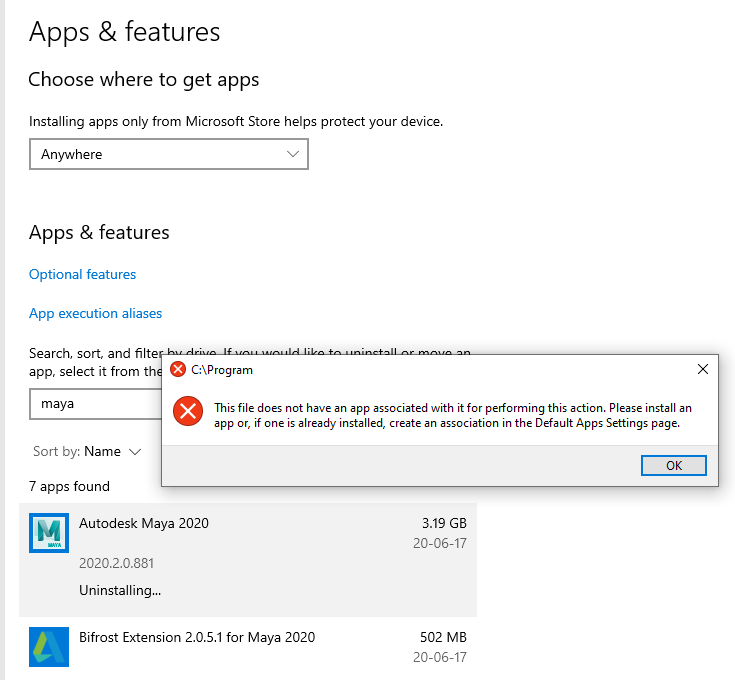Click the Bifrost Extension app icon
The height and width of the screenshot is (680, 735).
49,647
